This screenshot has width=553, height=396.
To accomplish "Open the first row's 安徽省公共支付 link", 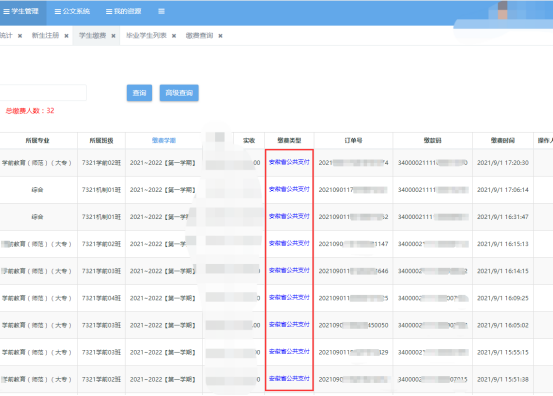I will 289,162.
